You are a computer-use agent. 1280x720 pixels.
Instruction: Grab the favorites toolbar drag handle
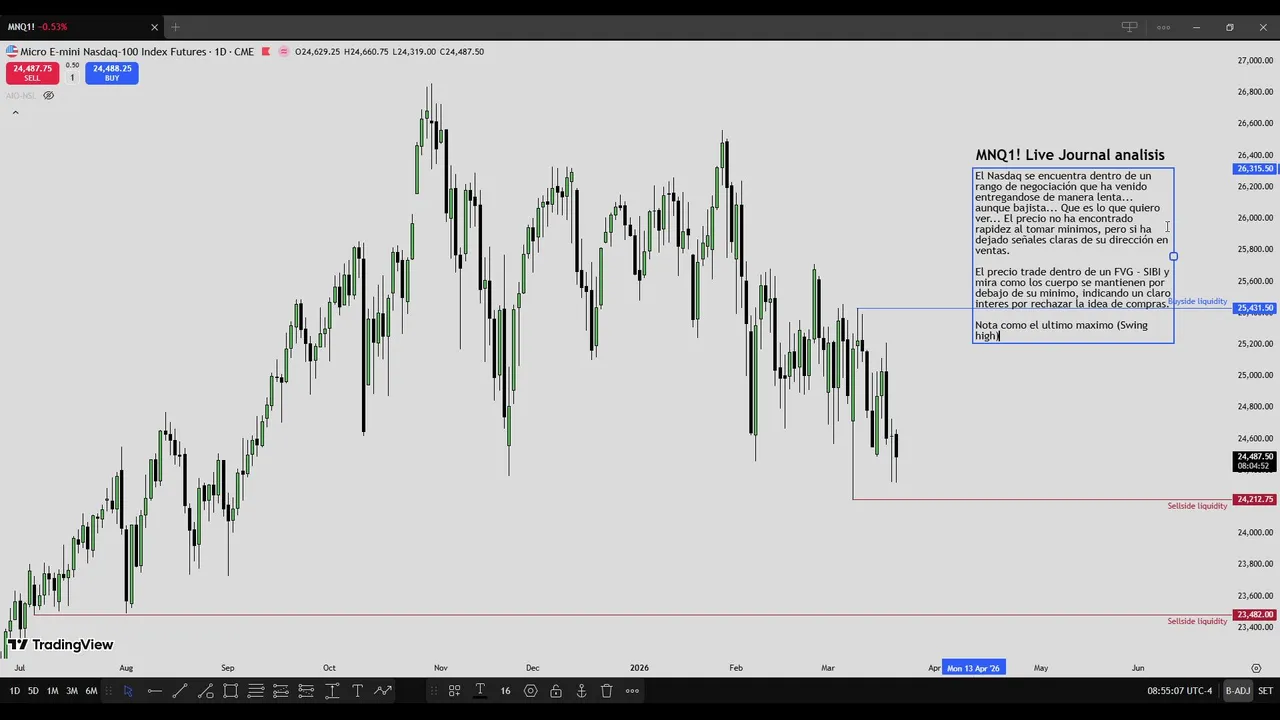(108, 691)
